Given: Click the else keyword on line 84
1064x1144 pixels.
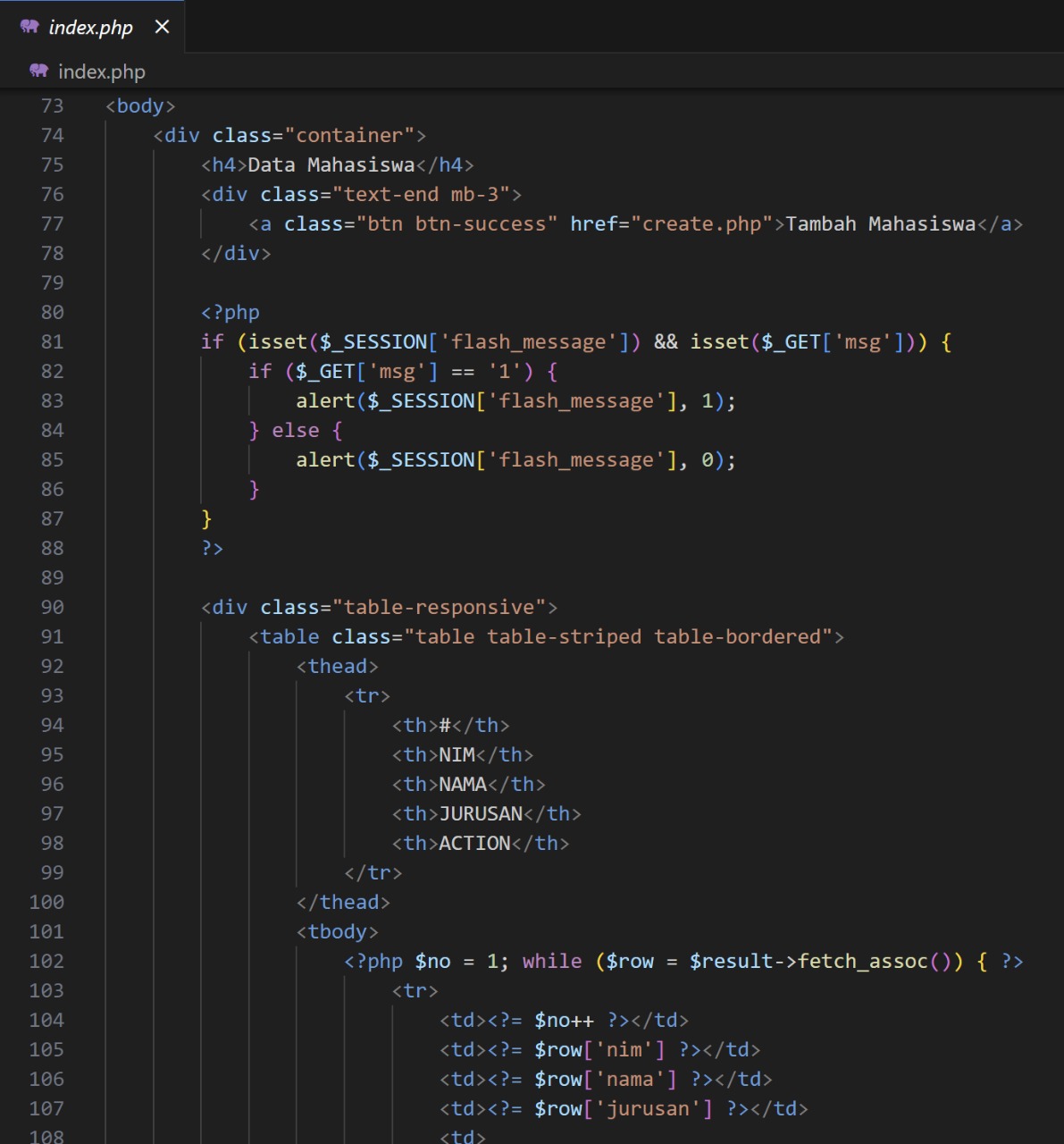Looking at the screenshot, I should pyautogui.click(x=295, y=430).
